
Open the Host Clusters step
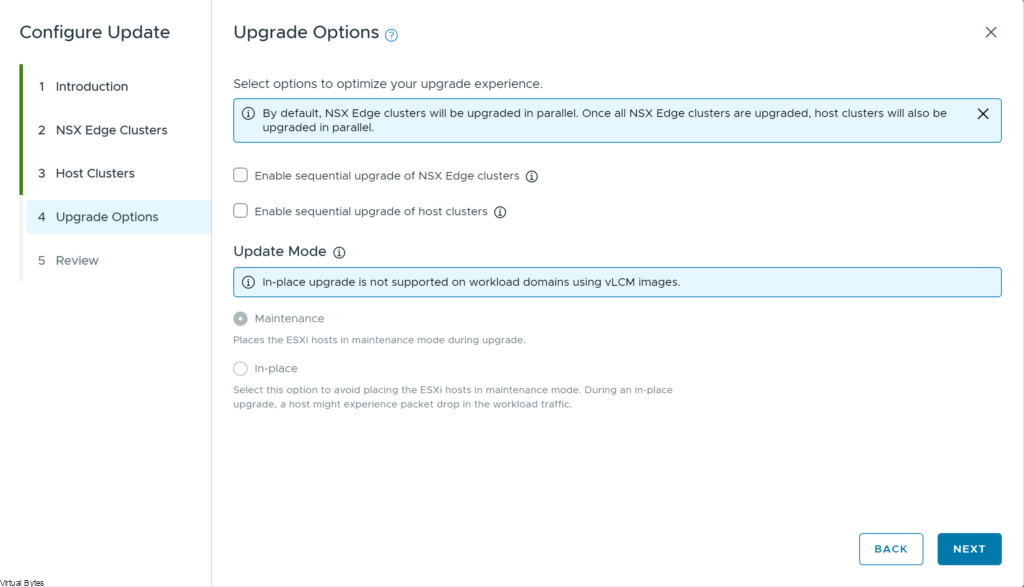point(95,174)
